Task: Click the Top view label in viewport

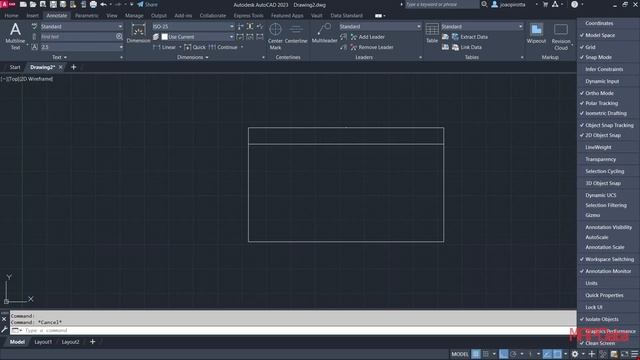Action: [13, 79]
